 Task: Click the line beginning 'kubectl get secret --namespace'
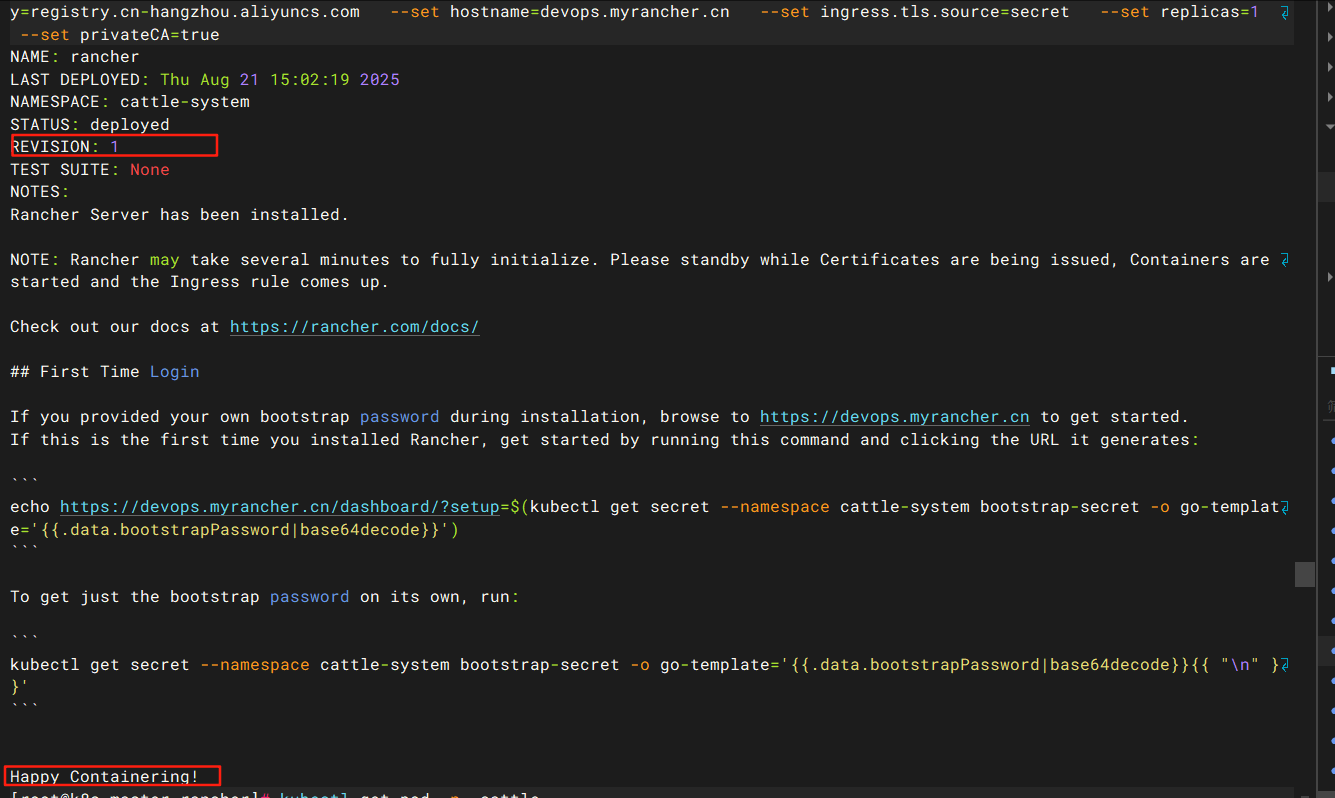pyautogui.click(x=645, y=665)
